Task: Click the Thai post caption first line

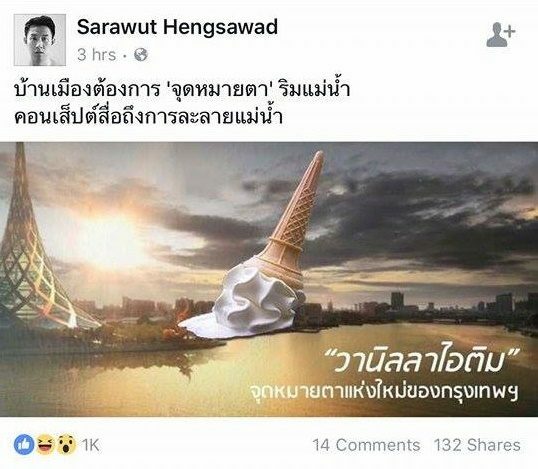Action: (182, 89)
